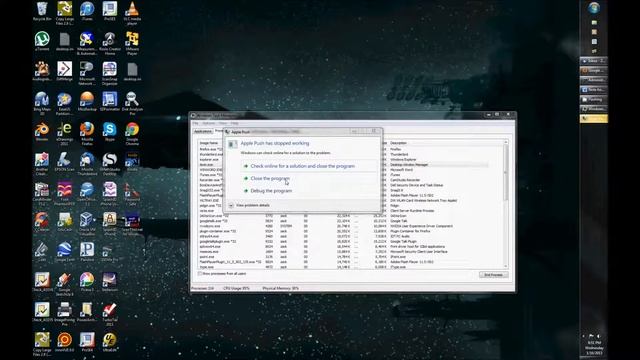This screenshot has width=640, height=360.
Task: Launch Pandora desktop shortcut
Action: (87, 252)
